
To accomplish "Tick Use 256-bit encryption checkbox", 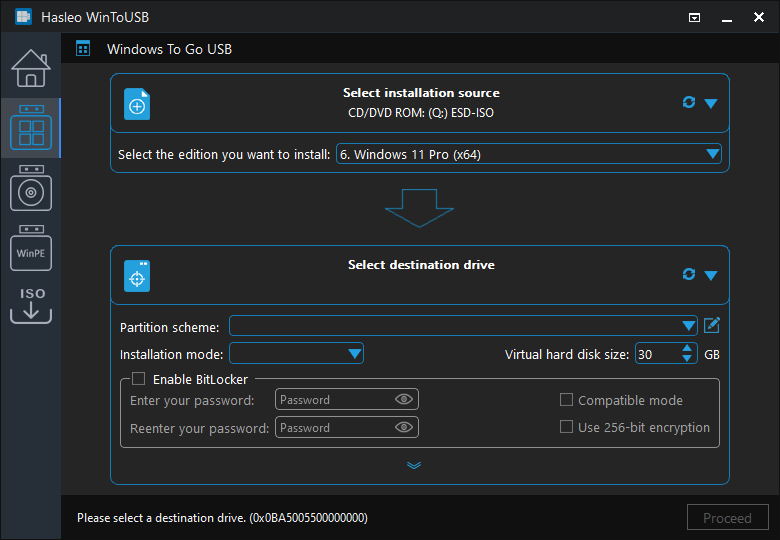I will 566,427.
